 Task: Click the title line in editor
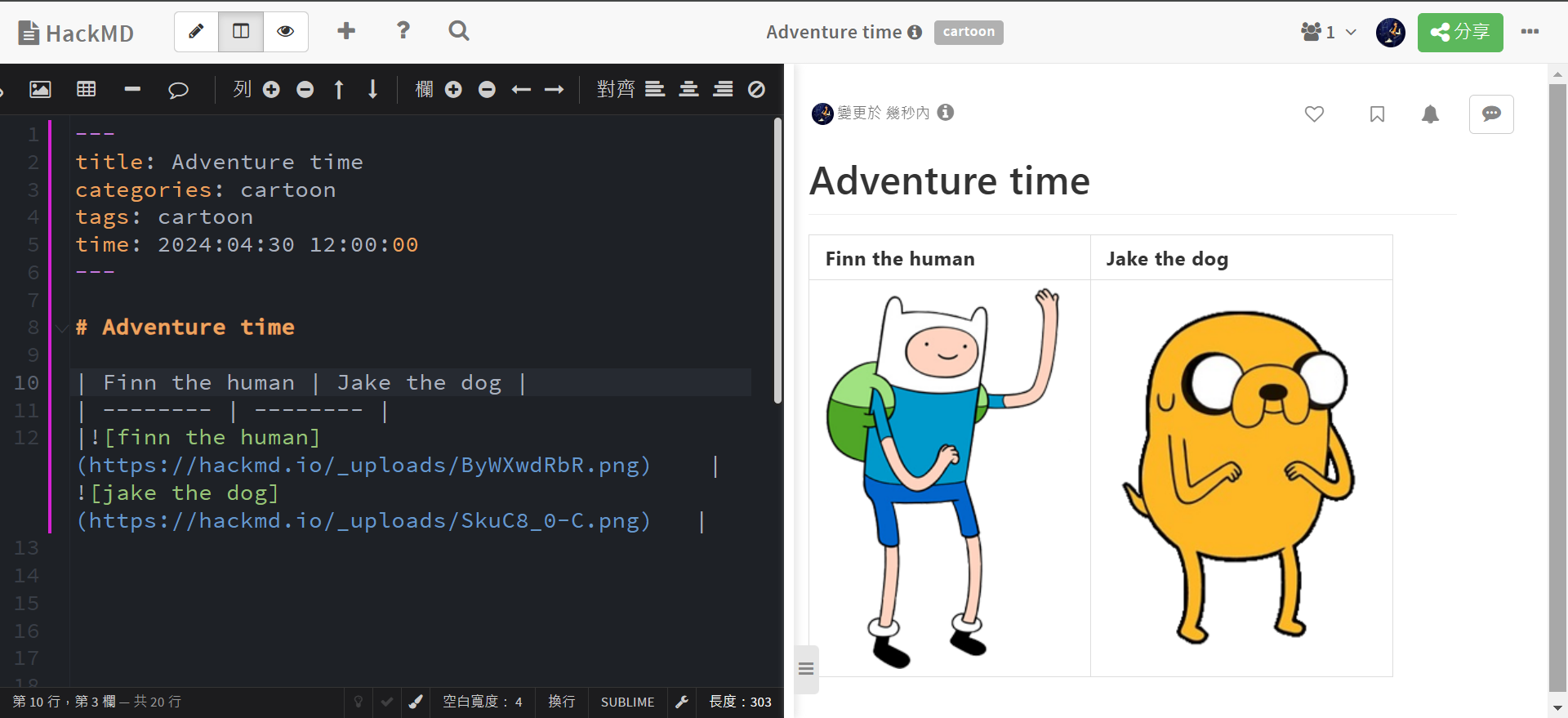point(219,162)
